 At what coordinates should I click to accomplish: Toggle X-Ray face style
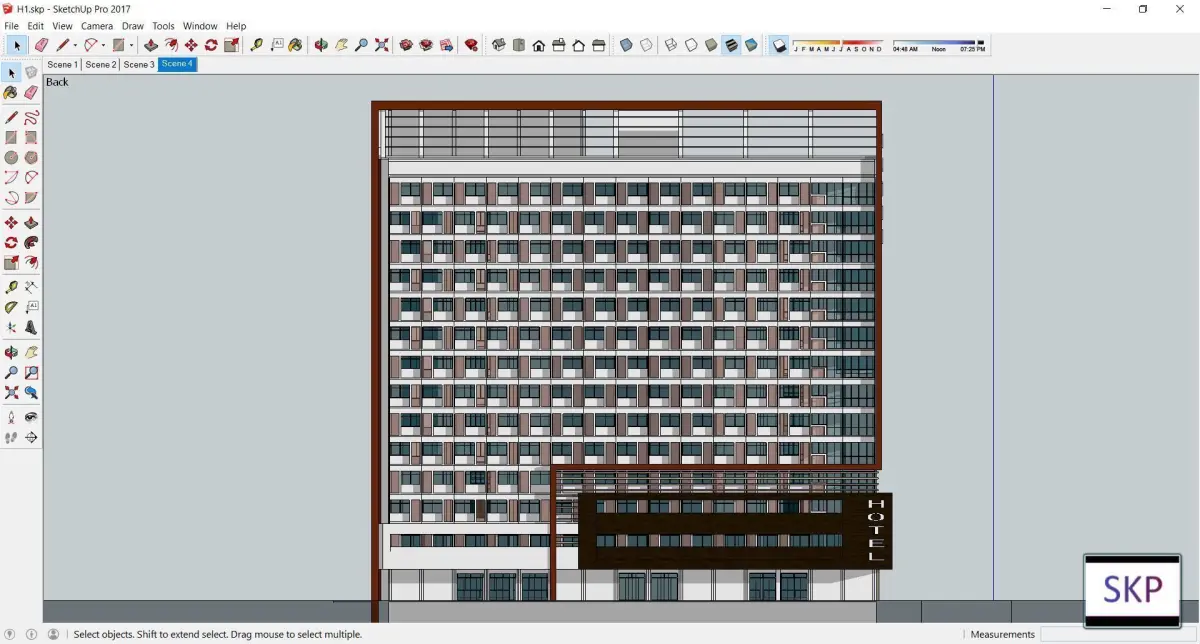626,45
